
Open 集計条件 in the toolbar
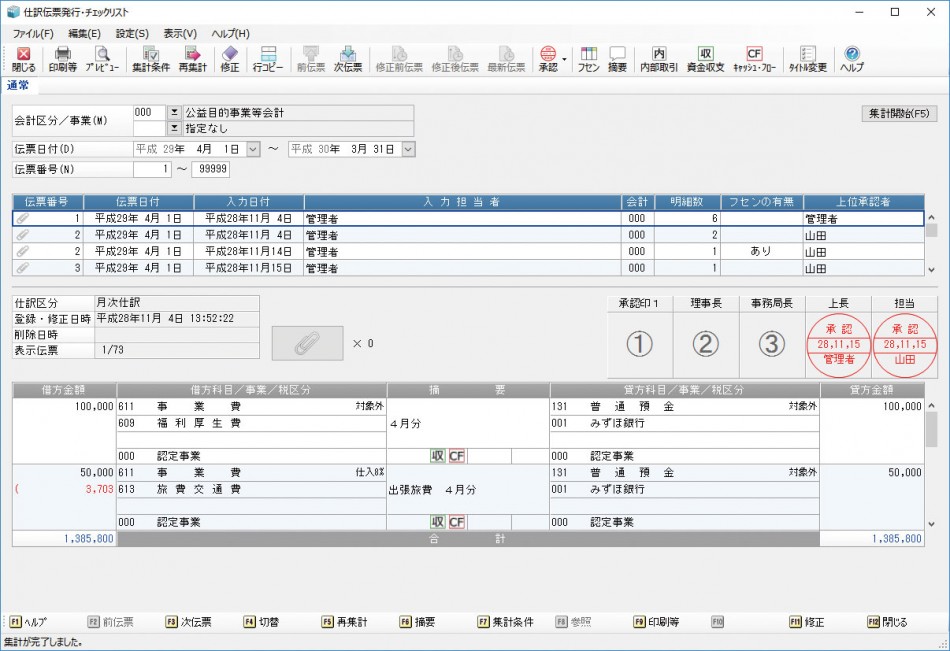coord(151,58)
